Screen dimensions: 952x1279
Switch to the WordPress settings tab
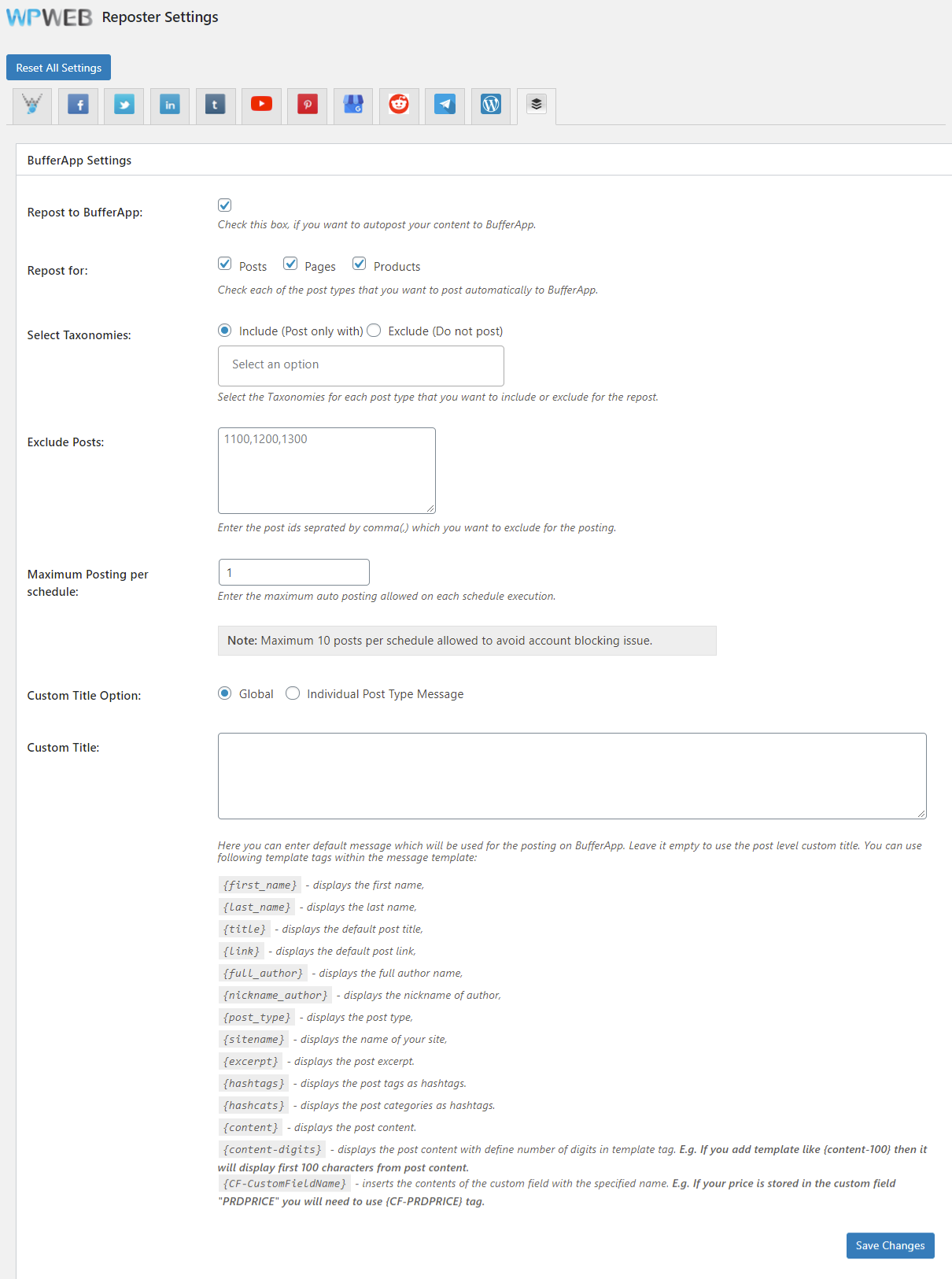[490, 105]
